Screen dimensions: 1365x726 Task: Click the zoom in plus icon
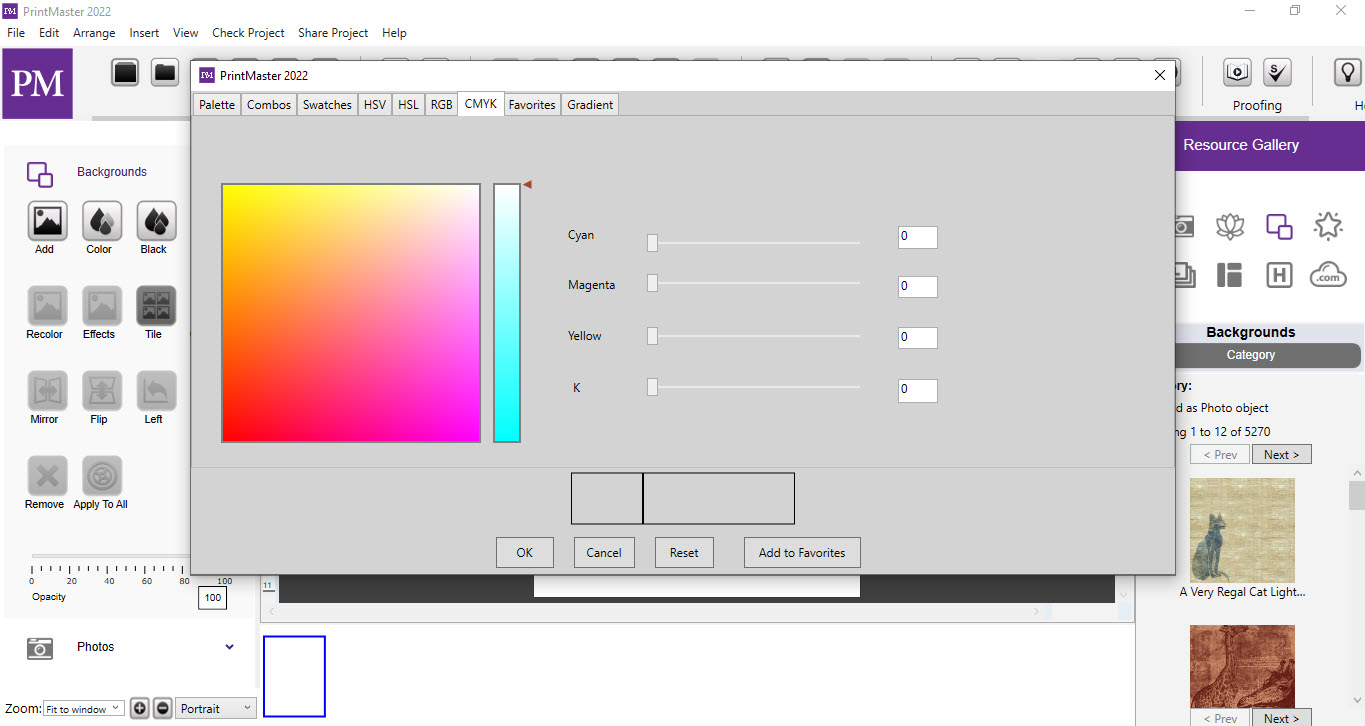coord(140,708)
